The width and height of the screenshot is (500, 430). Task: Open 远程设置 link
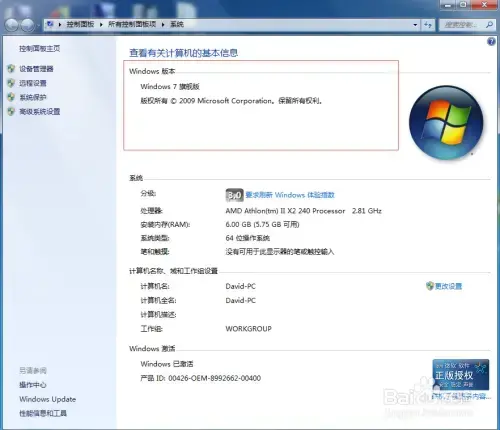point(33,83)
